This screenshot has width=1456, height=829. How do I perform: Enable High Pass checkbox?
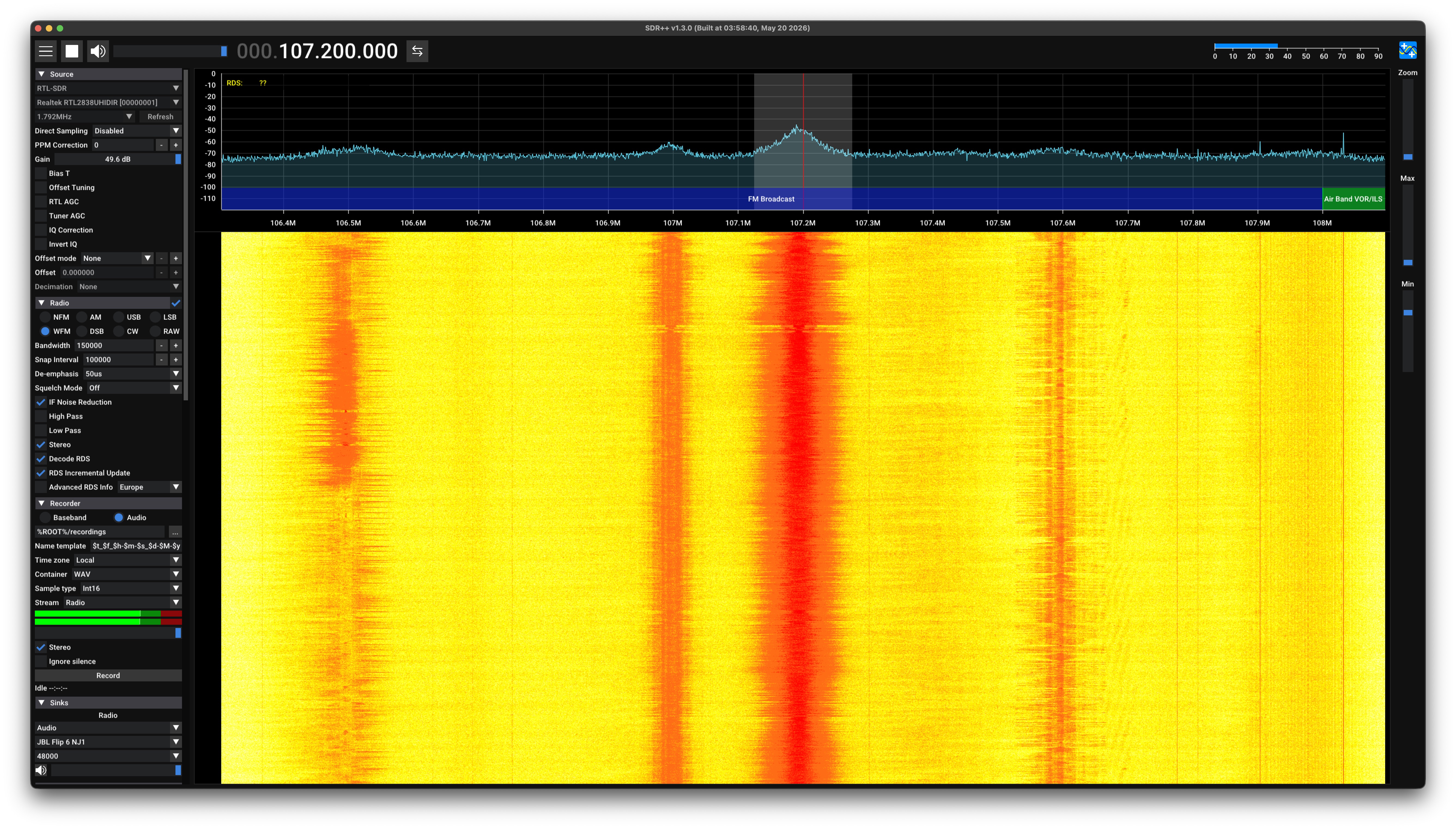click(x=40, y=417)
